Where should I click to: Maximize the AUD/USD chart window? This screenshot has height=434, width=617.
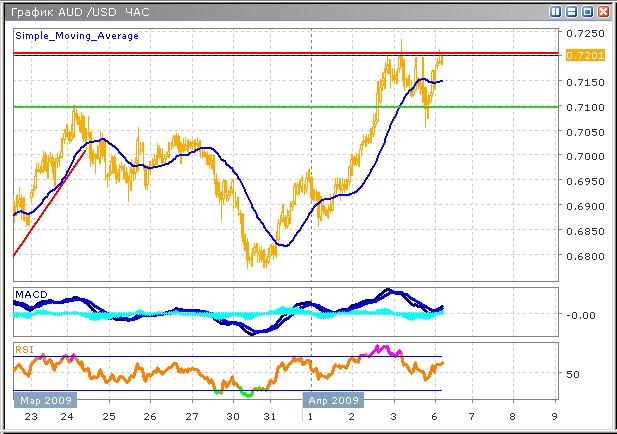click(x=588, y=11)
